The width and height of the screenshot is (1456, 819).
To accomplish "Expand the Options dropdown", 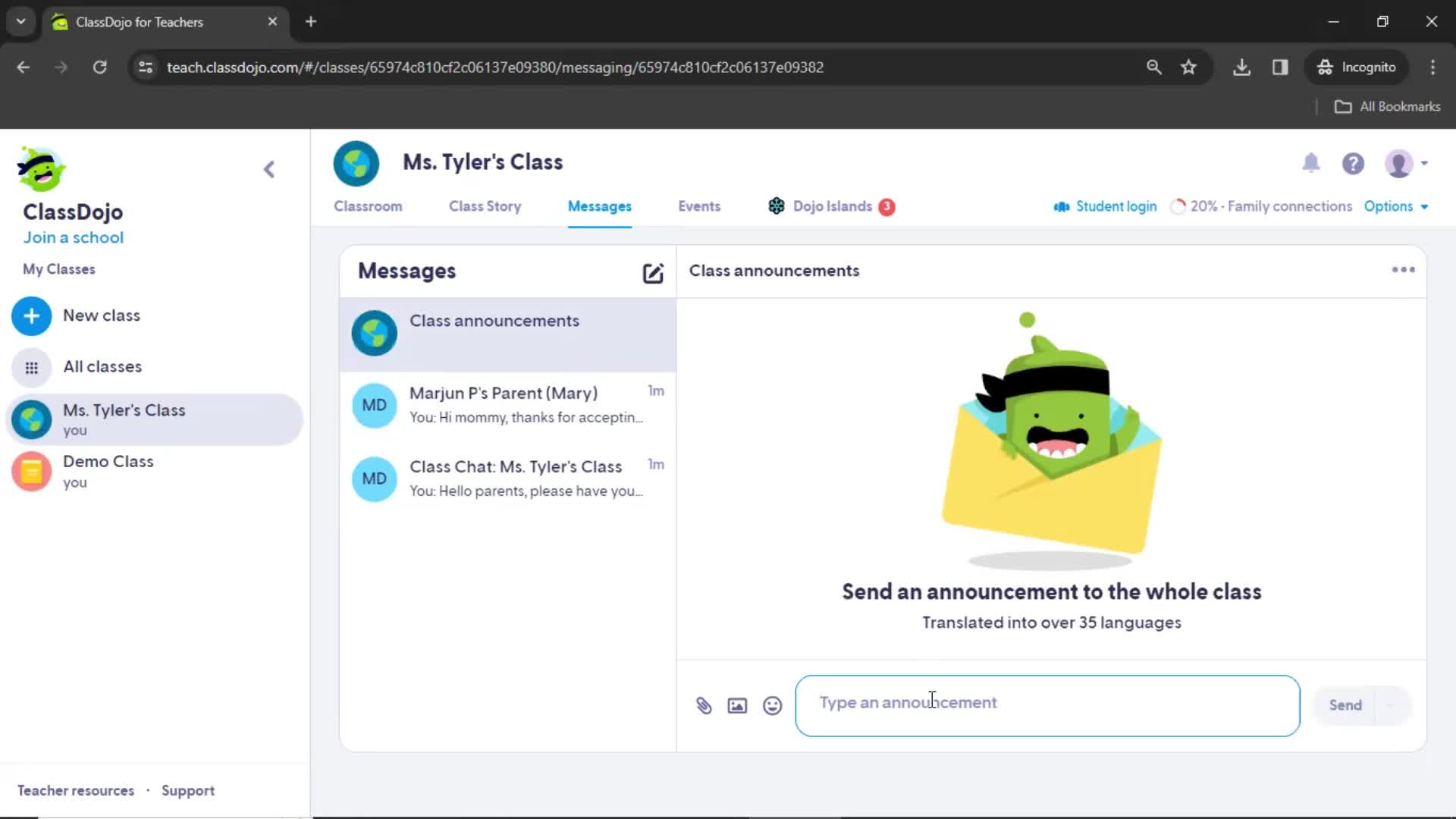I will coord(1395,206).
